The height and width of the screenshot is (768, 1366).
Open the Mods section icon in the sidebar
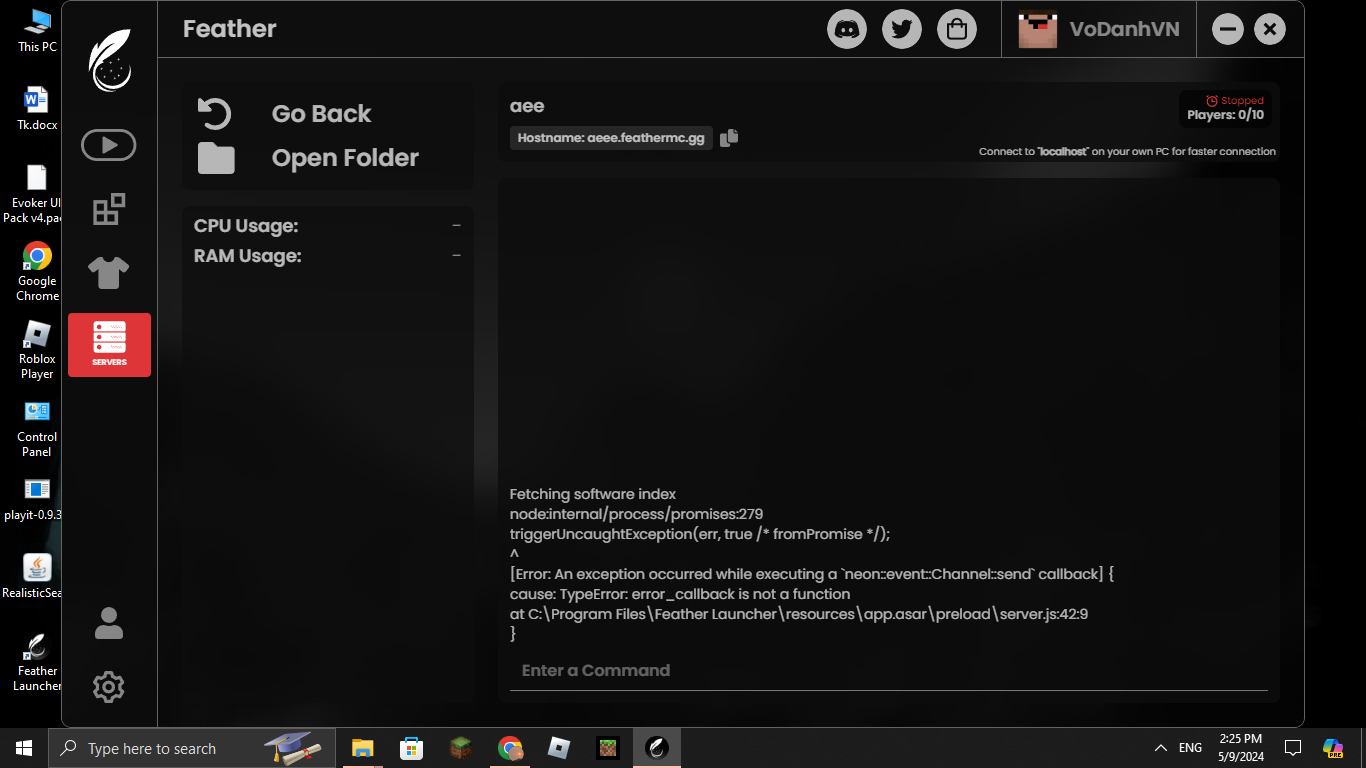[x=109, y=209]
